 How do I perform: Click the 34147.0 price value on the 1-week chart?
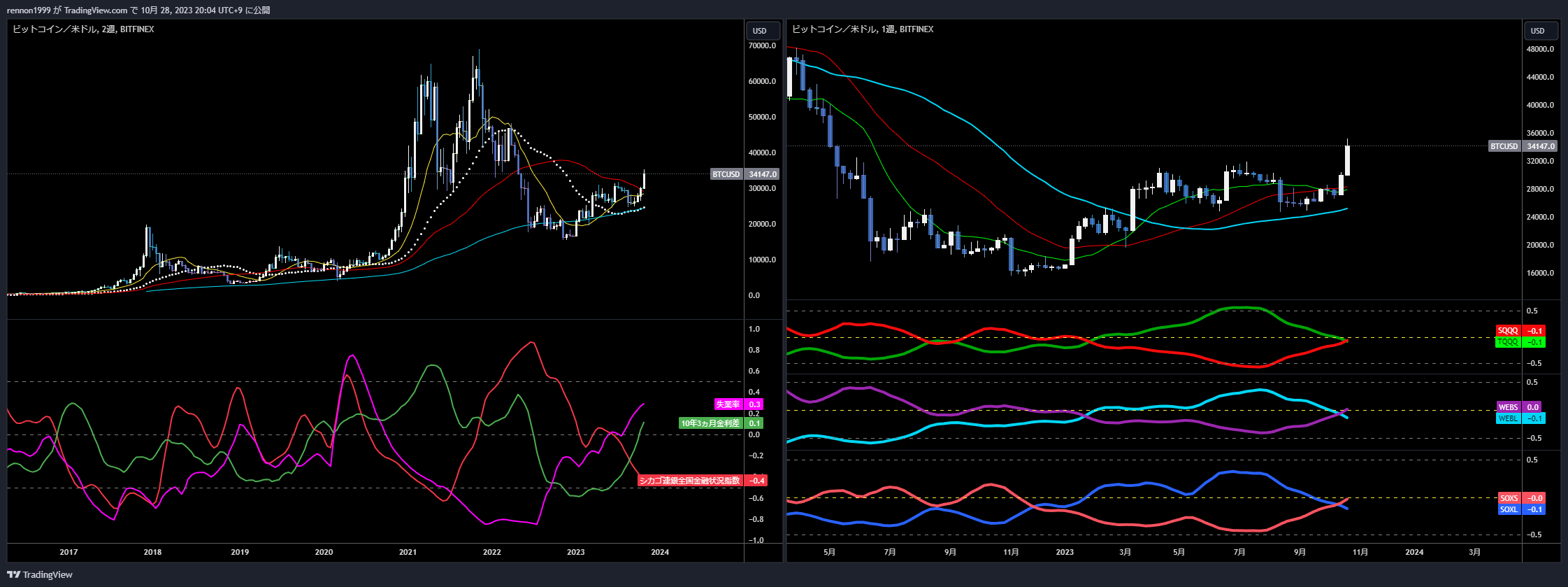coord(1541,146)
